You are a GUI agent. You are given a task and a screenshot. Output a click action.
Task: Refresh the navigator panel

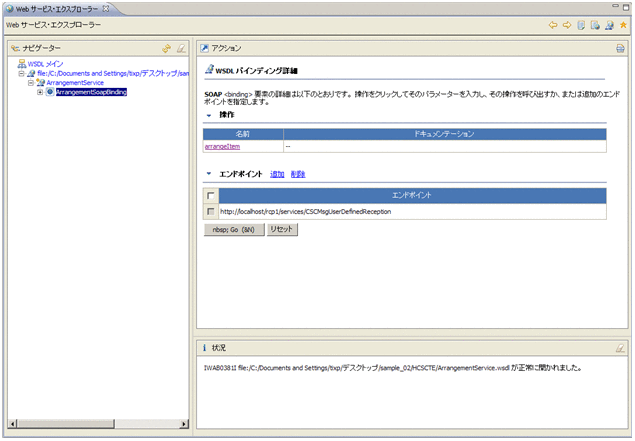pos(167,48)
